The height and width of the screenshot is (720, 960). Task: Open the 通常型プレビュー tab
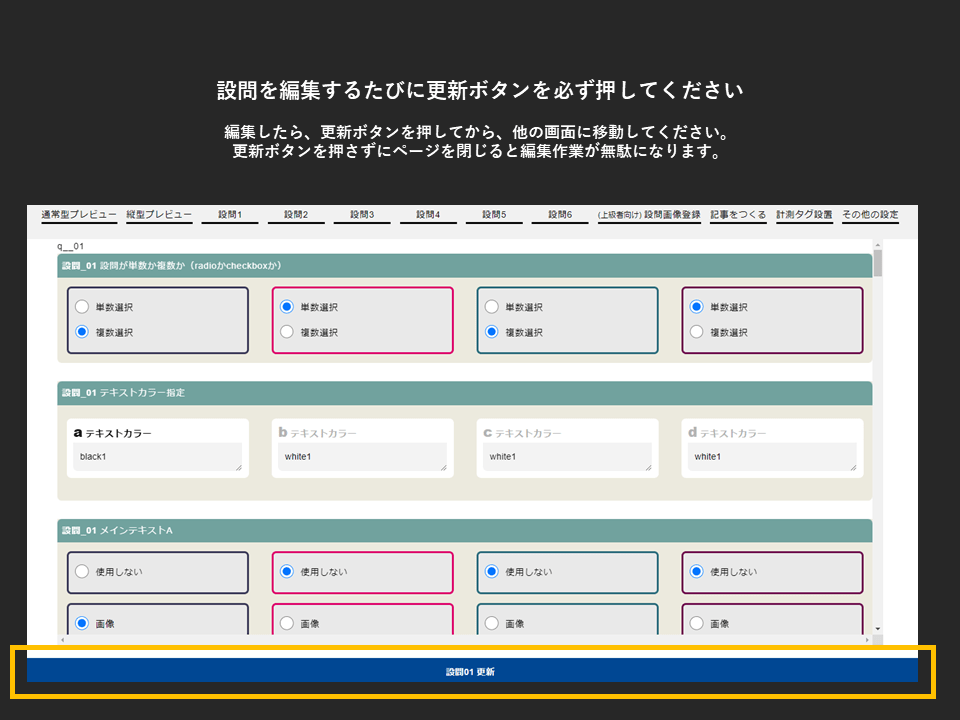point(79,215)
